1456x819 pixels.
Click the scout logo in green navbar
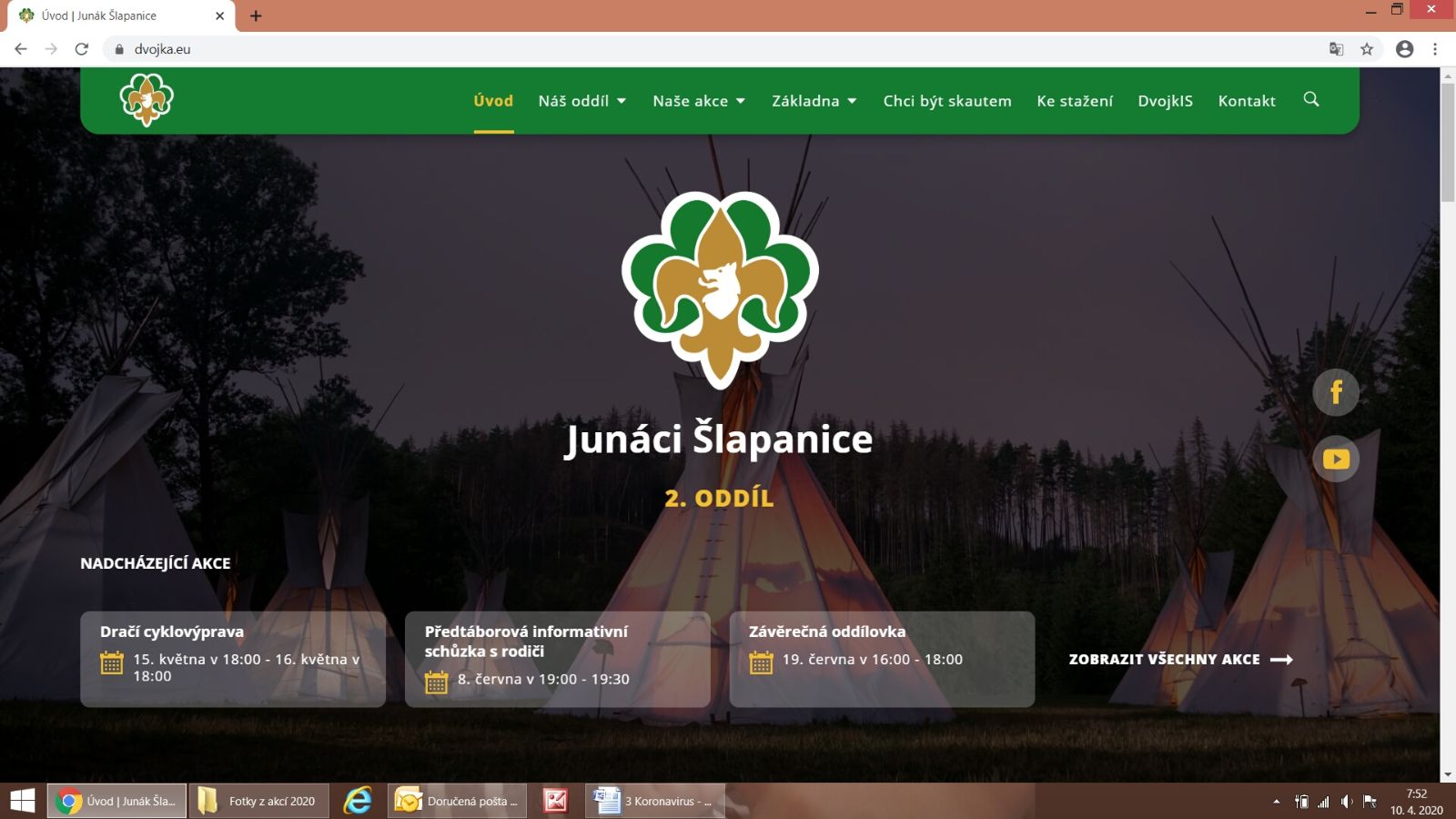pyautogui.click(x=147, y=100)
